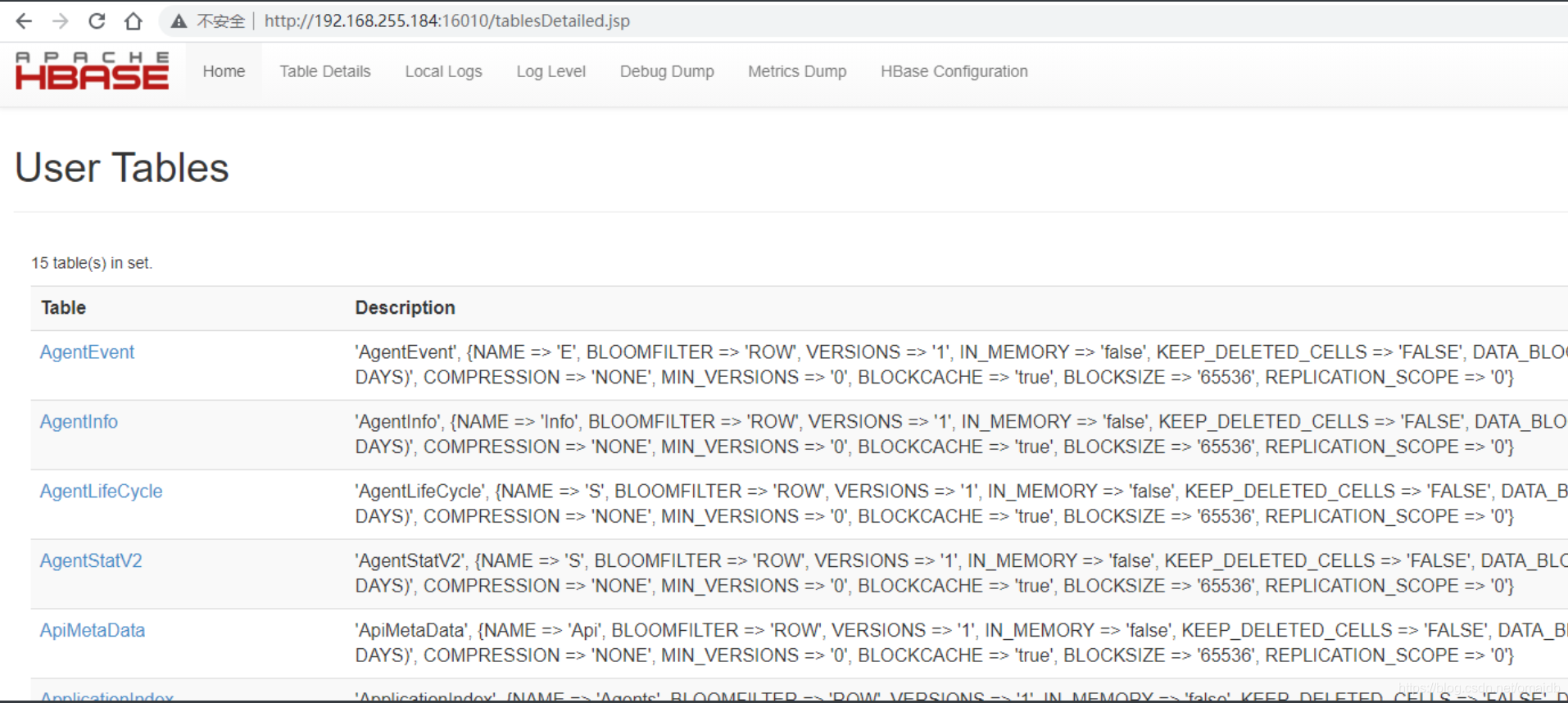The width and height of the screenshot is (1568, 703).
Task: Click the not-secure warning triangle icon
Action: [179, 21]
